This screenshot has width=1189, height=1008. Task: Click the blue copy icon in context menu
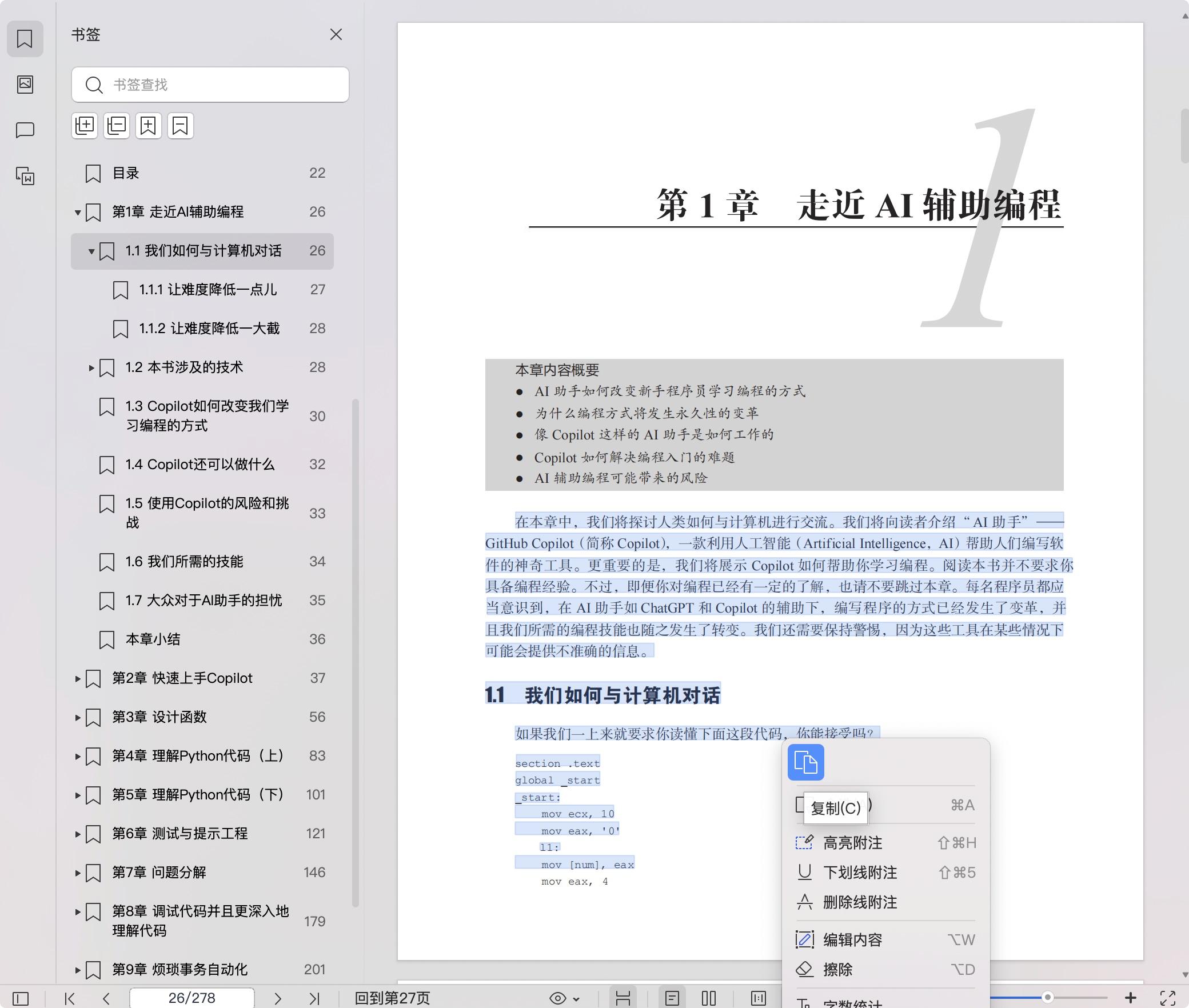click(x=805, y=762)
